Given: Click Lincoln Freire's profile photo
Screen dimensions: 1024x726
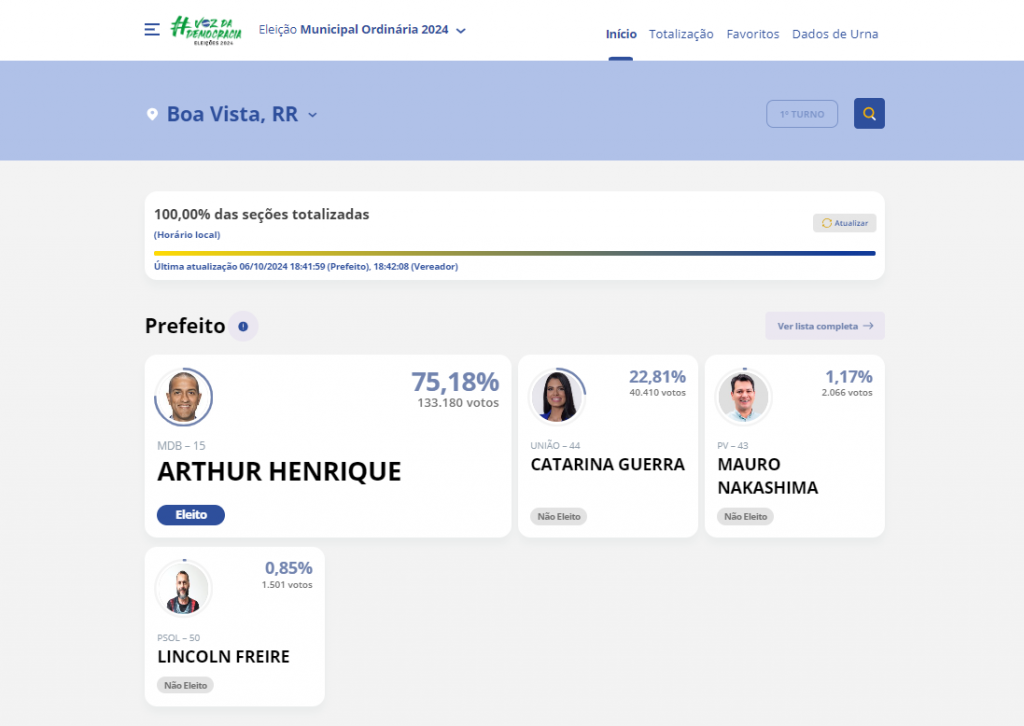Looking at the screenshot, I should coord(183,589).
